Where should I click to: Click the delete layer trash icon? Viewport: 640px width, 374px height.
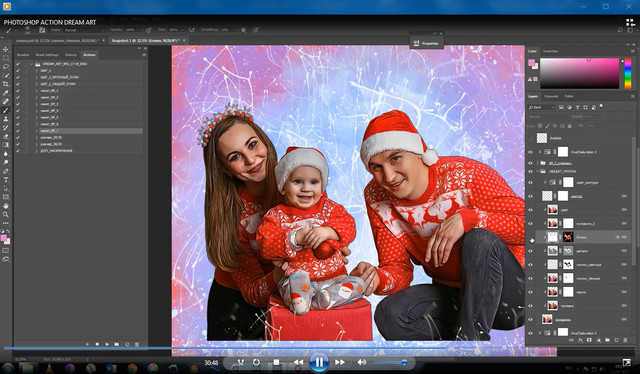coord(625,340)
